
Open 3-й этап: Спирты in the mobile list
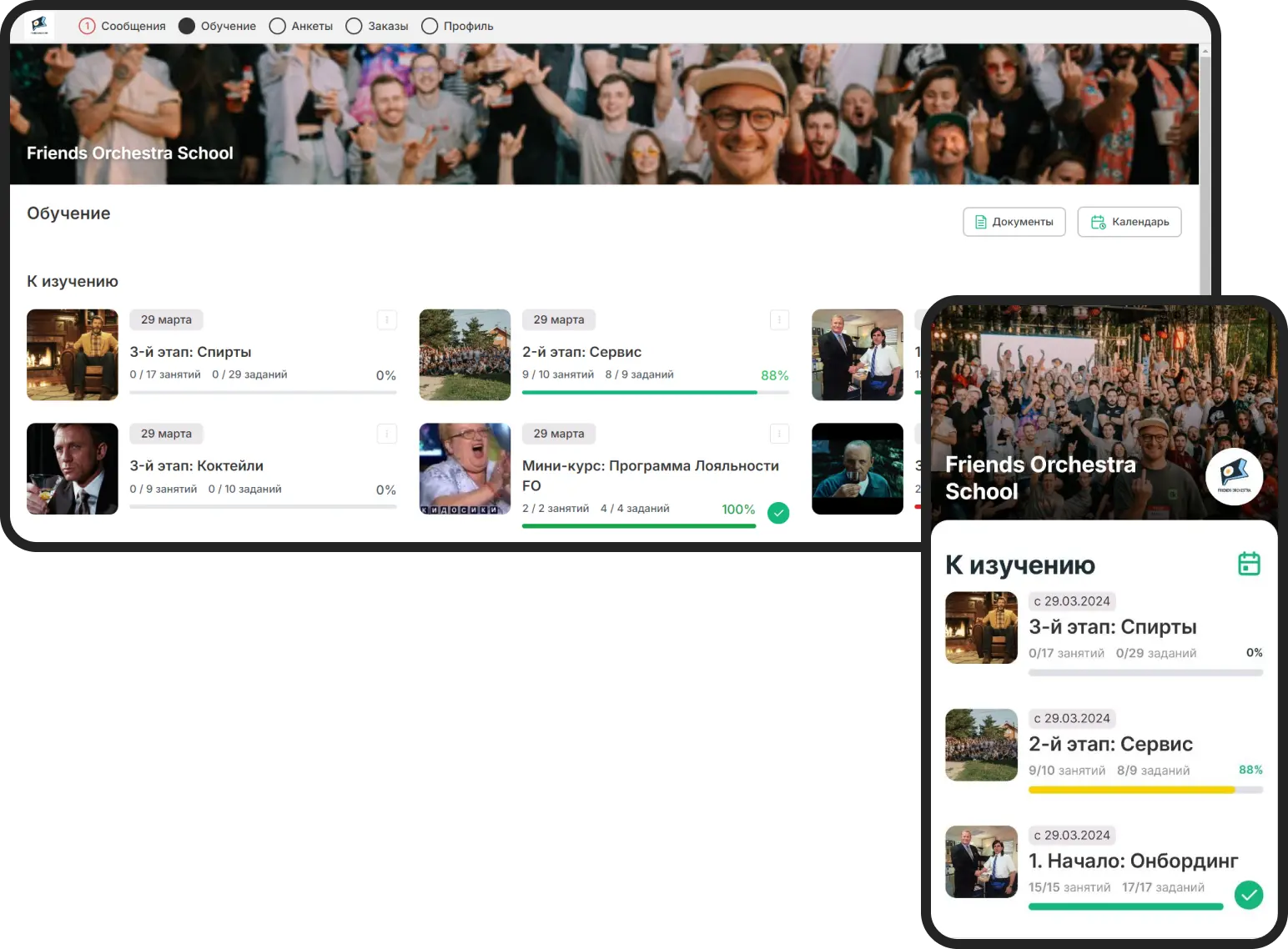pos(1112,627)
